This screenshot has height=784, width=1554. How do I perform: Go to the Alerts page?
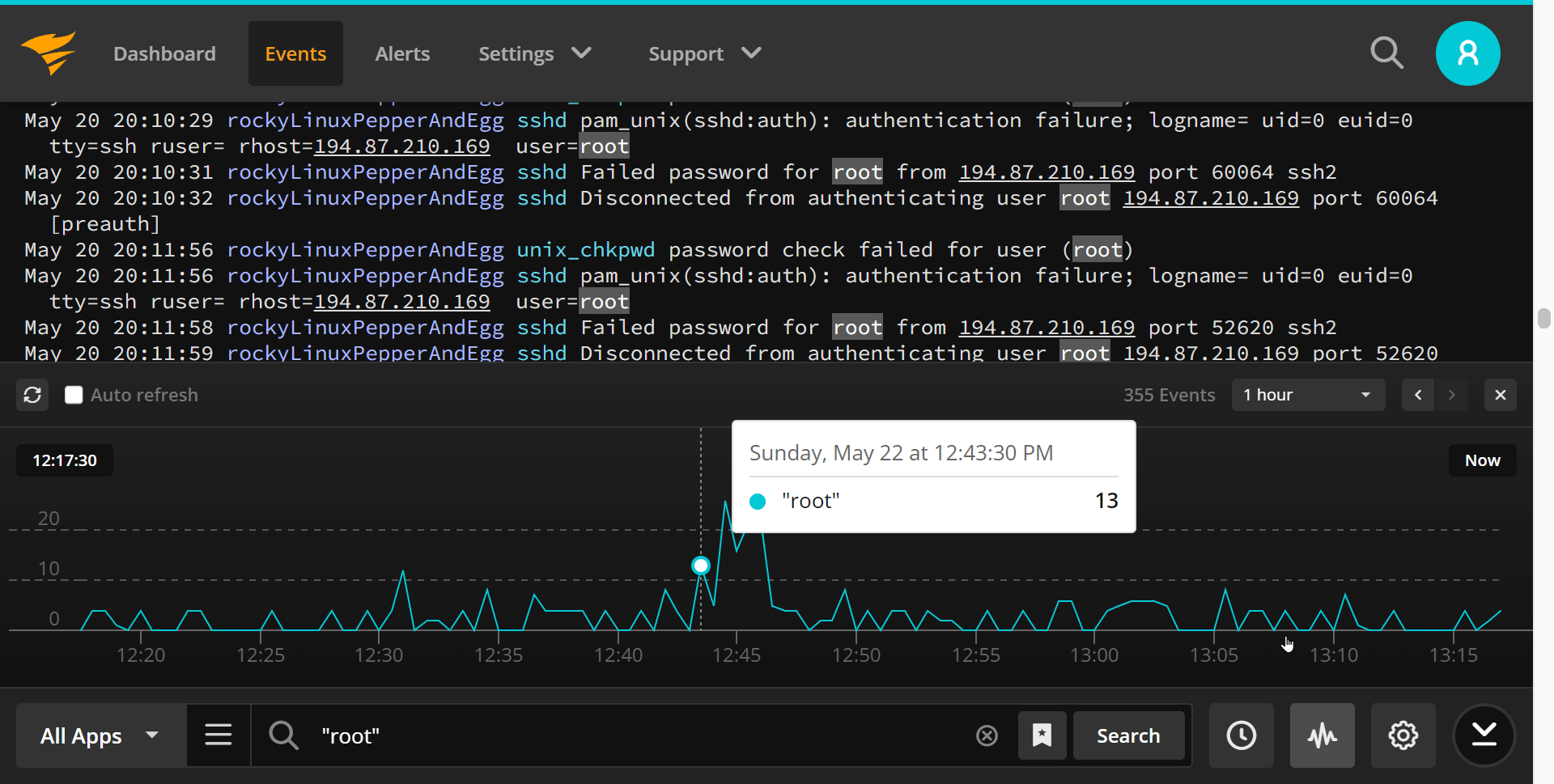point(402,53)
